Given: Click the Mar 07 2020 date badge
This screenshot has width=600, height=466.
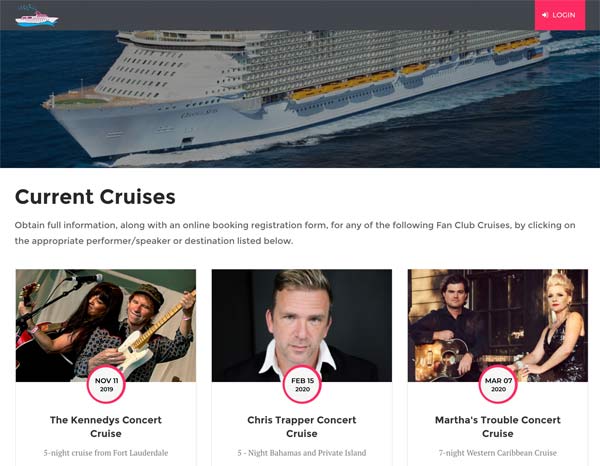Looking at the screenshot, I should (497, 385).
